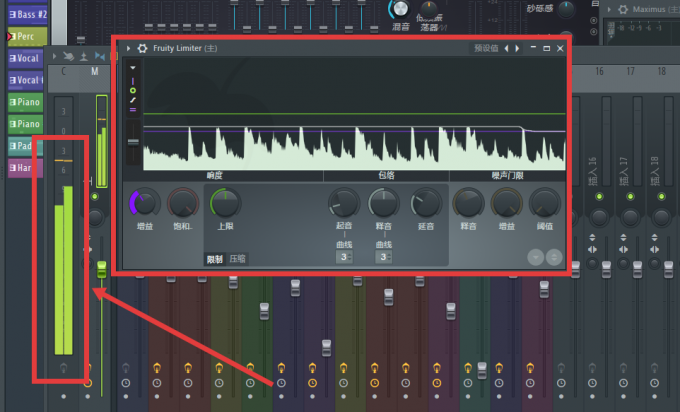
Task: Click the 上限 ceiling knob
Action: [x=226, y=203]
